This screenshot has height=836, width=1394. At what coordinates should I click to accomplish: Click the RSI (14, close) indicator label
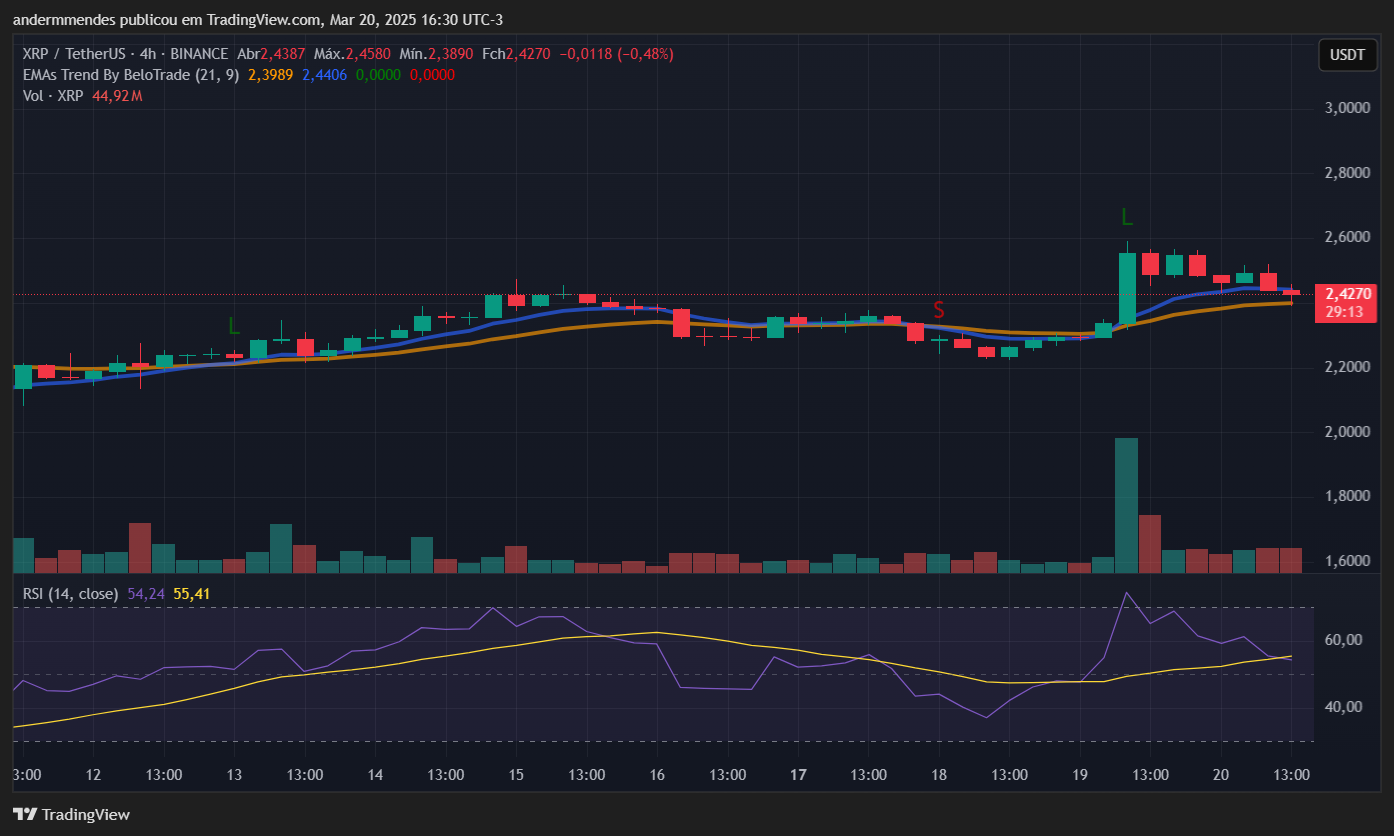click(71, 594)
